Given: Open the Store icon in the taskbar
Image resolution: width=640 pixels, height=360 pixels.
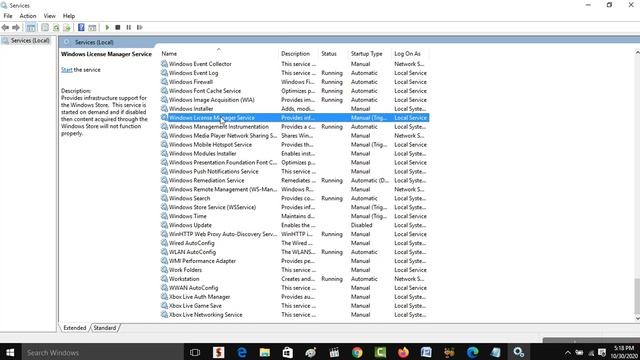Looking at the screenshot, I should [288, 352].
